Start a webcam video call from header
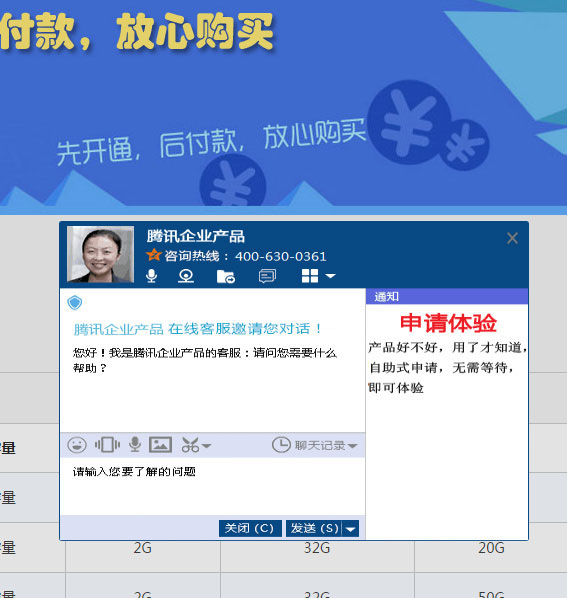The image size is (567, 598). [x=186, y=276]
